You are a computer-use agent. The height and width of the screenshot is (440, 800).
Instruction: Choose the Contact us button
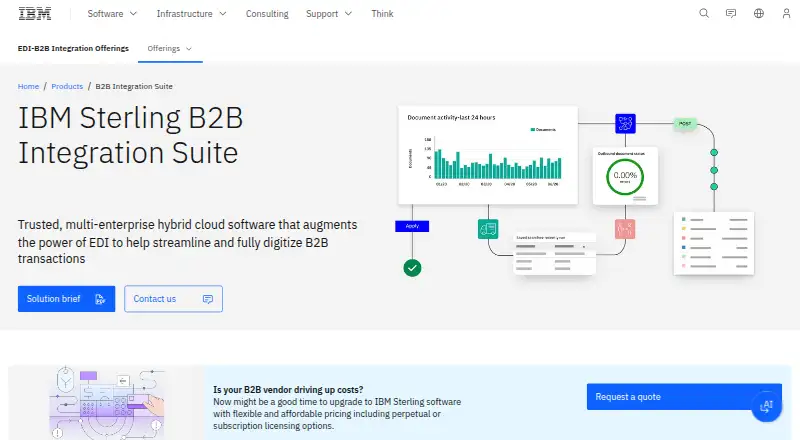pos(173,299)
